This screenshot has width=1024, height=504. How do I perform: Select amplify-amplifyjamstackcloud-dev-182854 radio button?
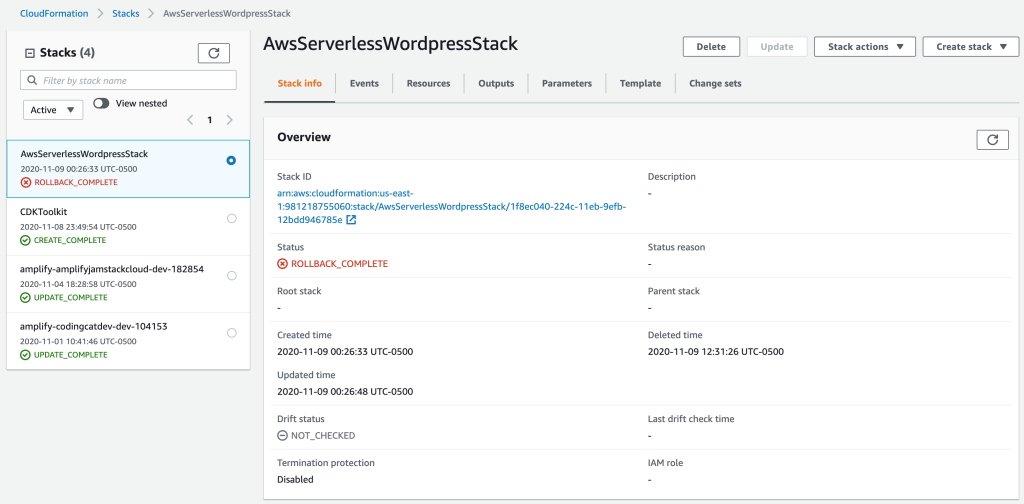pyautogui.click(x=231, y=276)
